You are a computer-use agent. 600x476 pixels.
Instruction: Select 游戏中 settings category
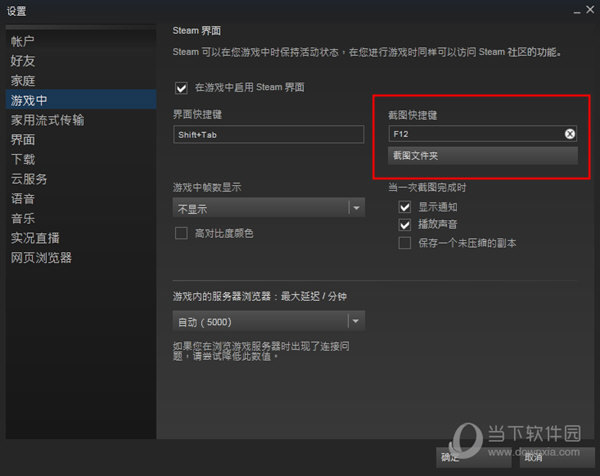click(x=81, y=100)
